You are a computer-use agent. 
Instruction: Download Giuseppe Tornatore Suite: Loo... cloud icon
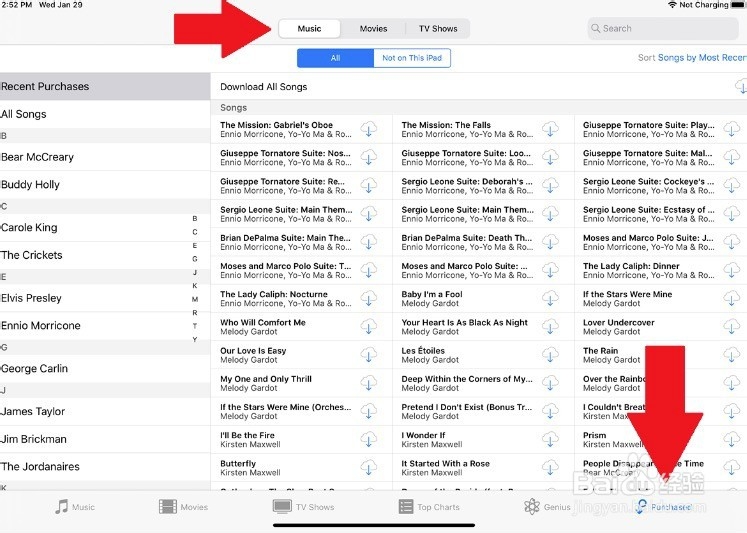click(x=550, y=157)
